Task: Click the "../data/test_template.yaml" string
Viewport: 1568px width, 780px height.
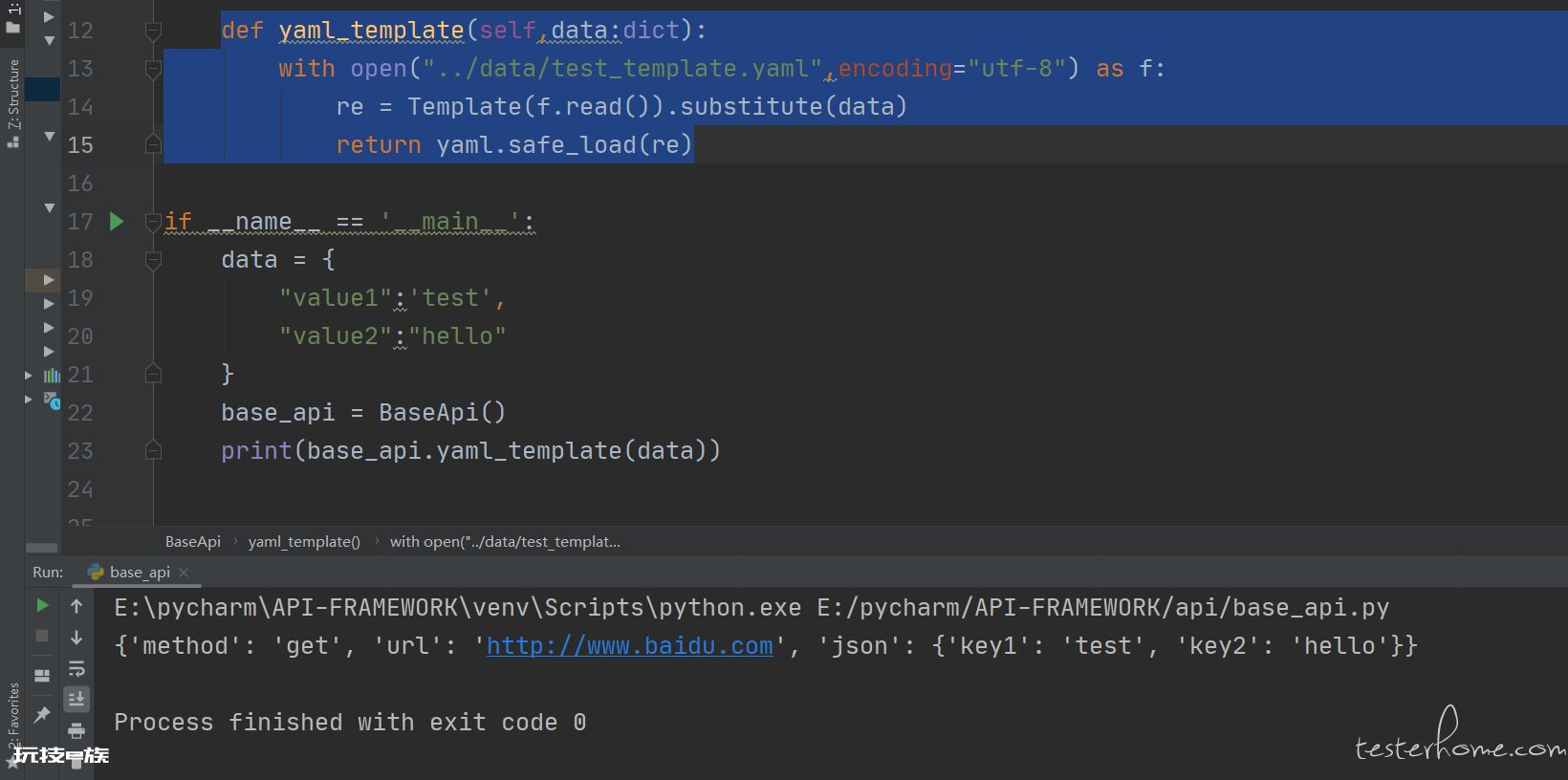Action: [622, 69]
